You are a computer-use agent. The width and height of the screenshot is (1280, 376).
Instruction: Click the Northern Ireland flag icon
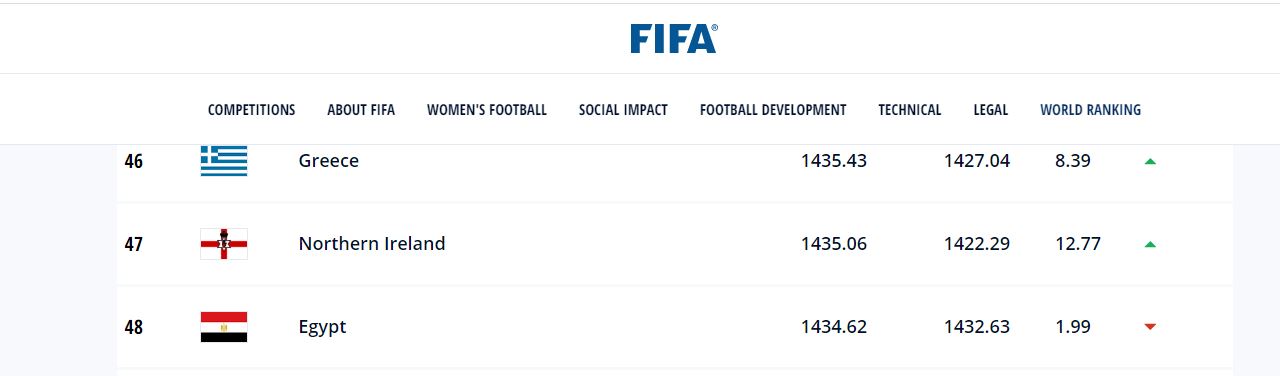(224, 244)
